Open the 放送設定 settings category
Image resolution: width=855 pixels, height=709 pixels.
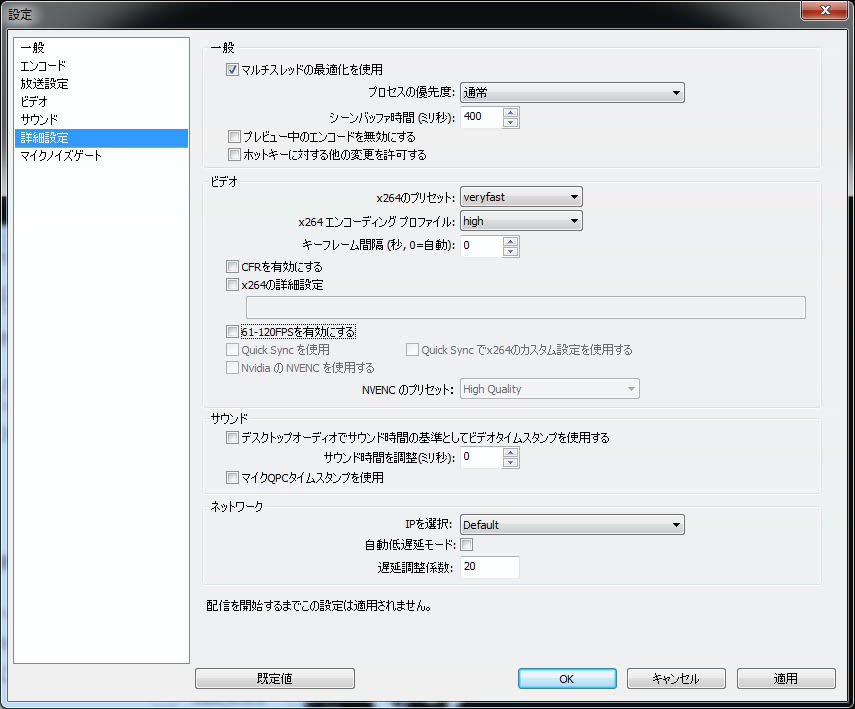click(101, 84)
